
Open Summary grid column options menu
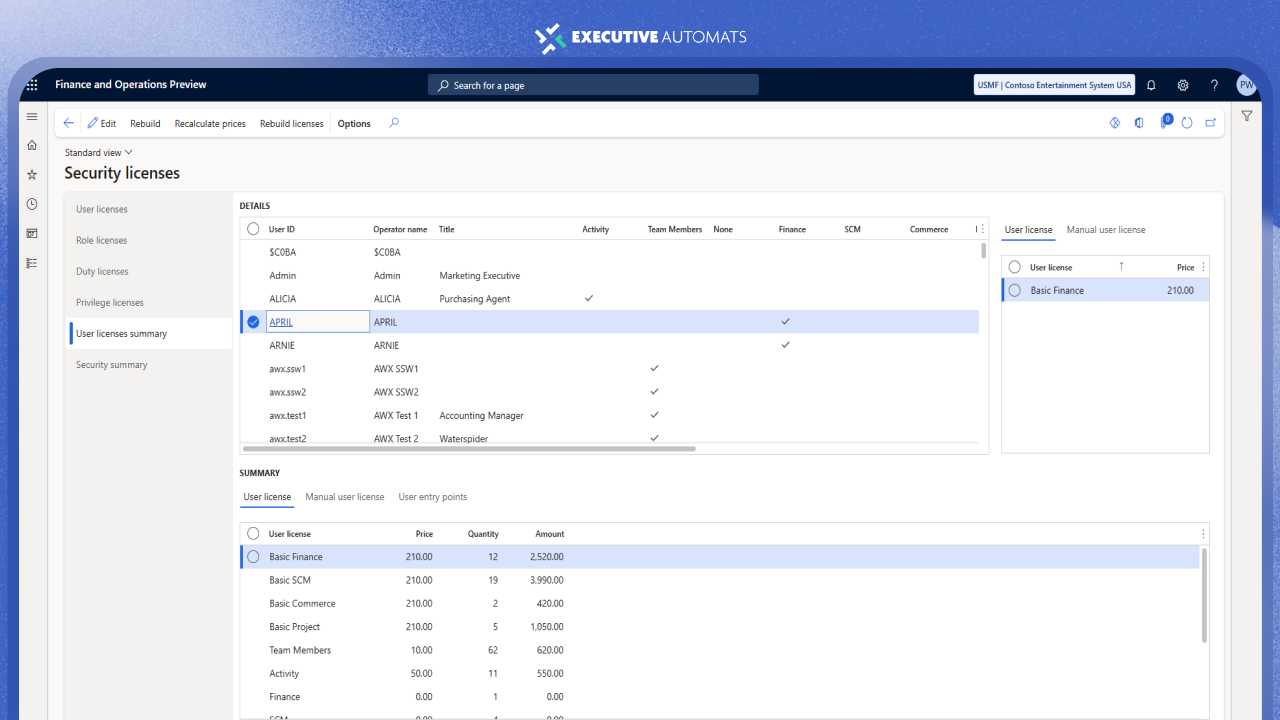1203,534
